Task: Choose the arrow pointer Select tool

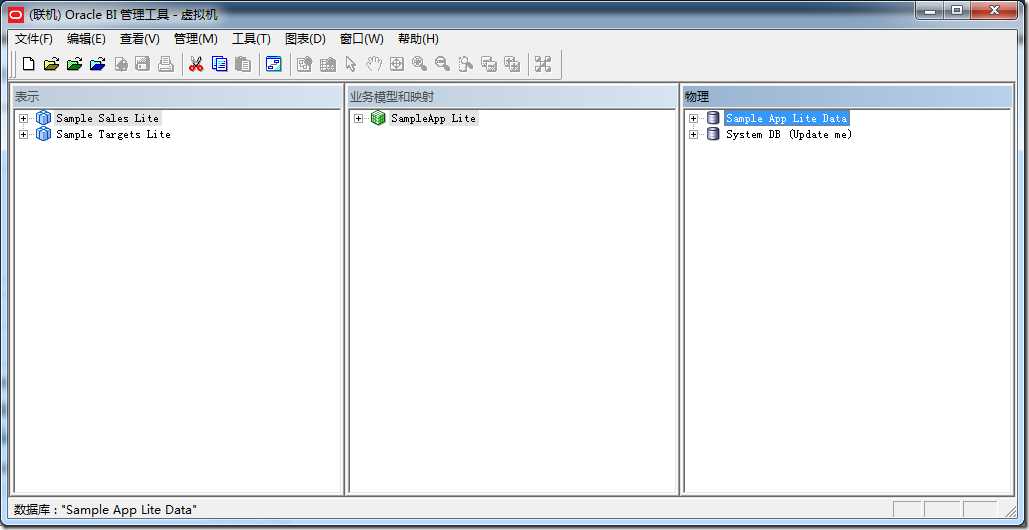Action: (x=350, y=64)
